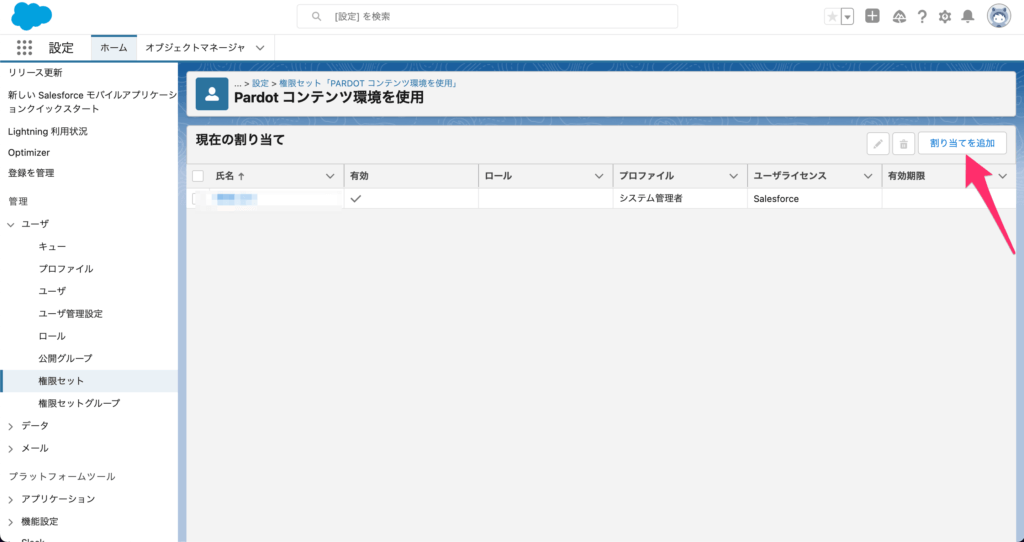Click the 割り当てを追加 button
This screenshot has height=542, width=1024.
(x=962, y=143)
